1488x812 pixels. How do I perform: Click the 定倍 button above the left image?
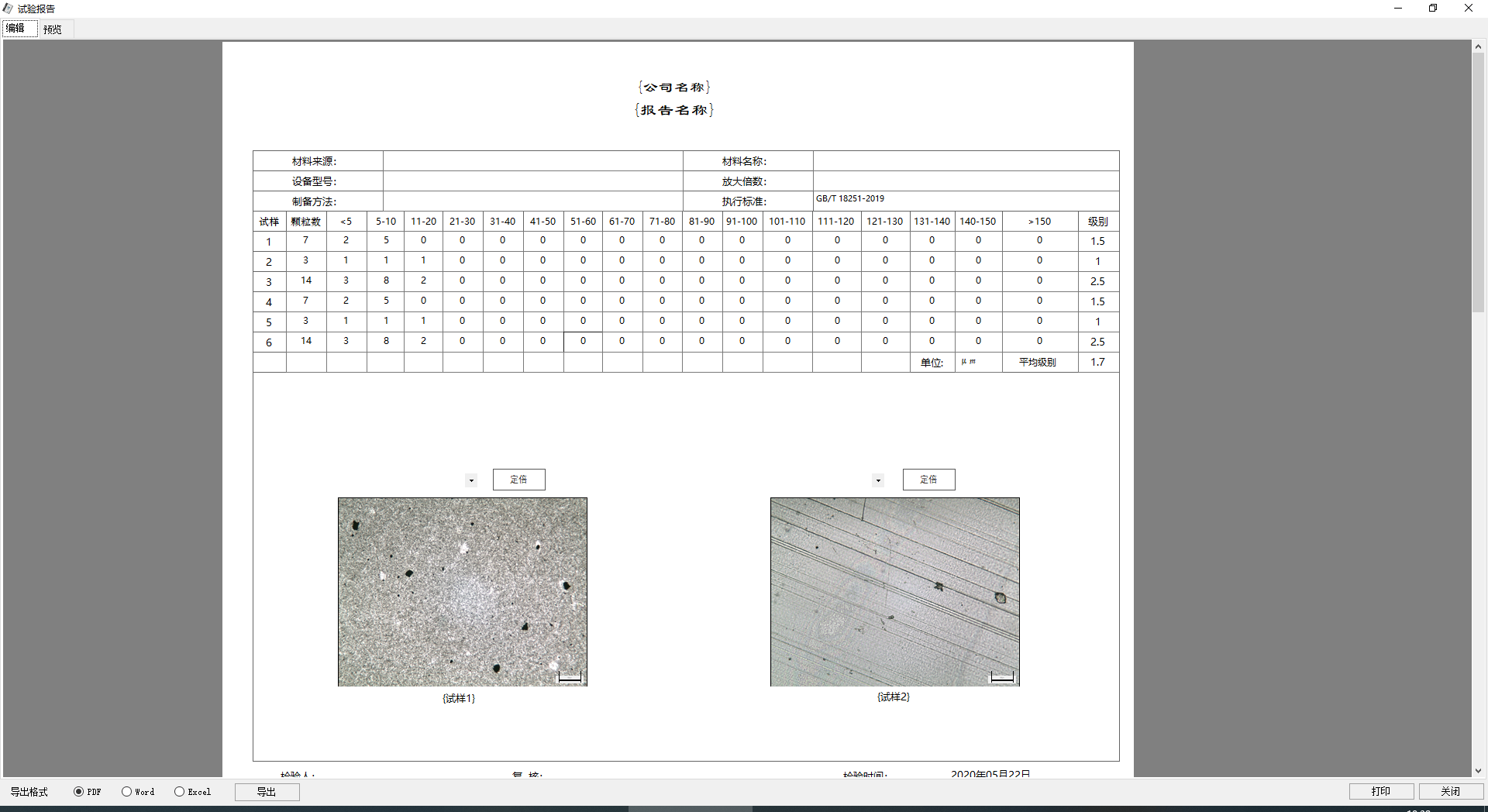518,480
